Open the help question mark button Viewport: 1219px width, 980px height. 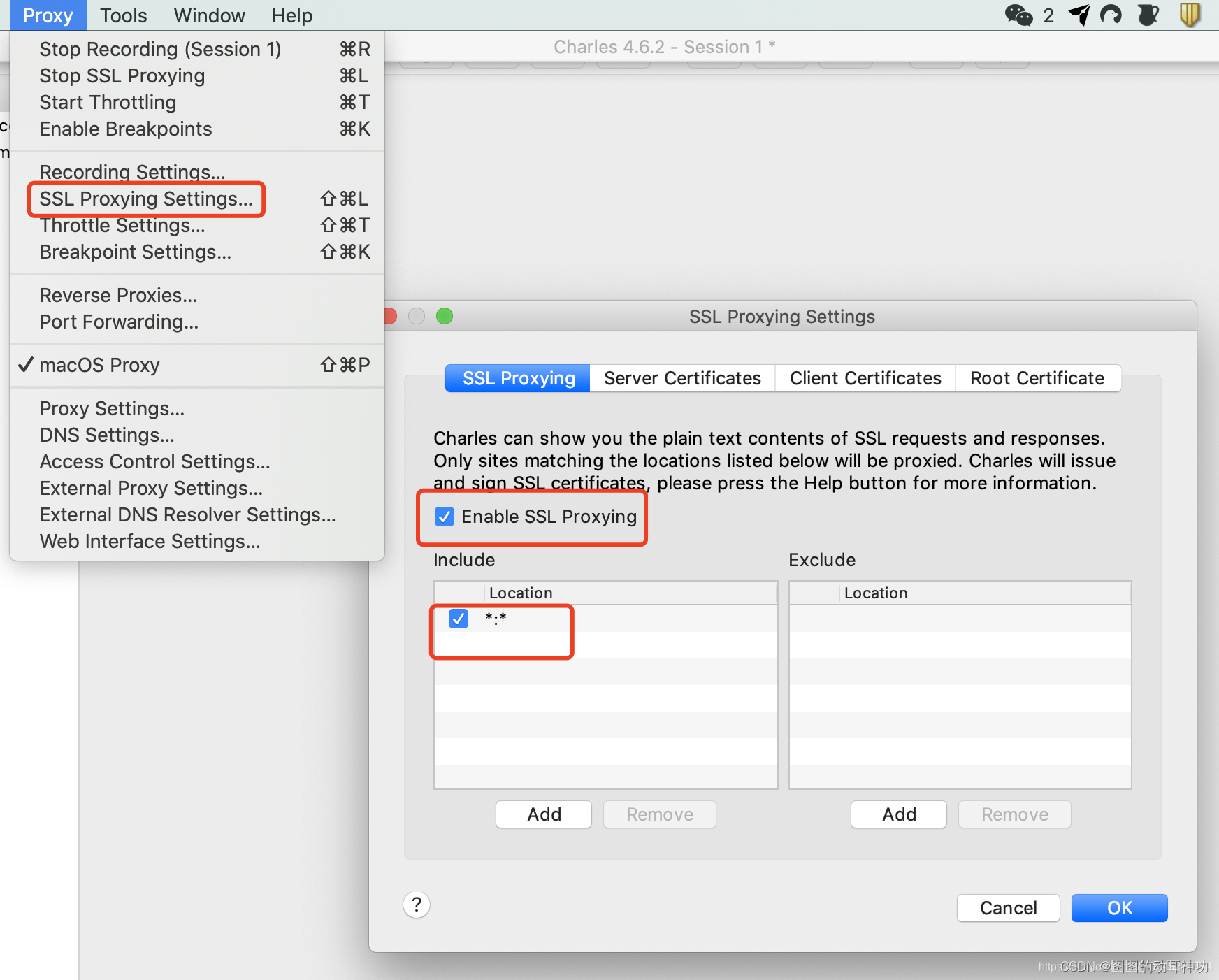[417, 905]
